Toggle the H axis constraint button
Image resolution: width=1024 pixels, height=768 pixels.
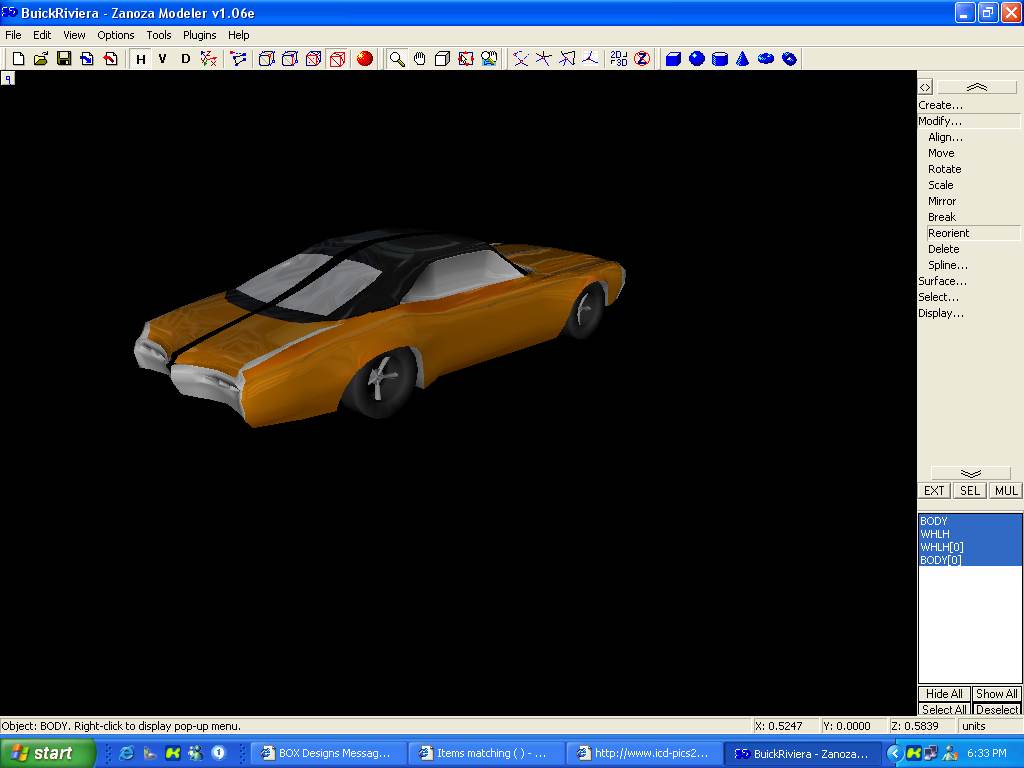[141, 59]
